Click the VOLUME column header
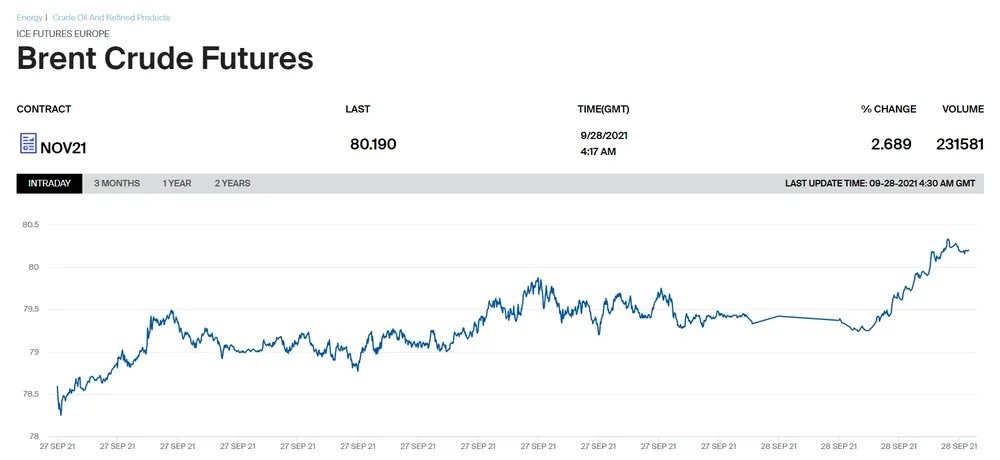The image size is (1000, 460). (963, 109)
